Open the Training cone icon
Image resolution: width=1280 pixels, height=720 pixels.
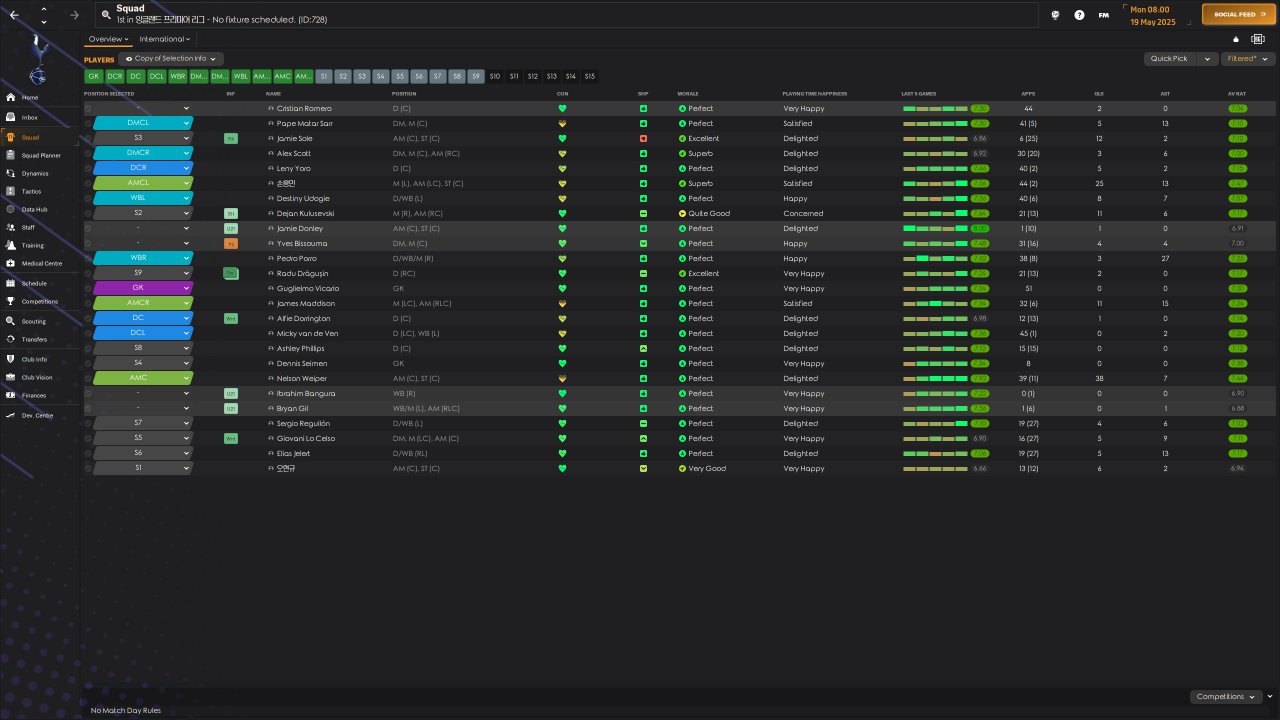click(x=11, y=245)
